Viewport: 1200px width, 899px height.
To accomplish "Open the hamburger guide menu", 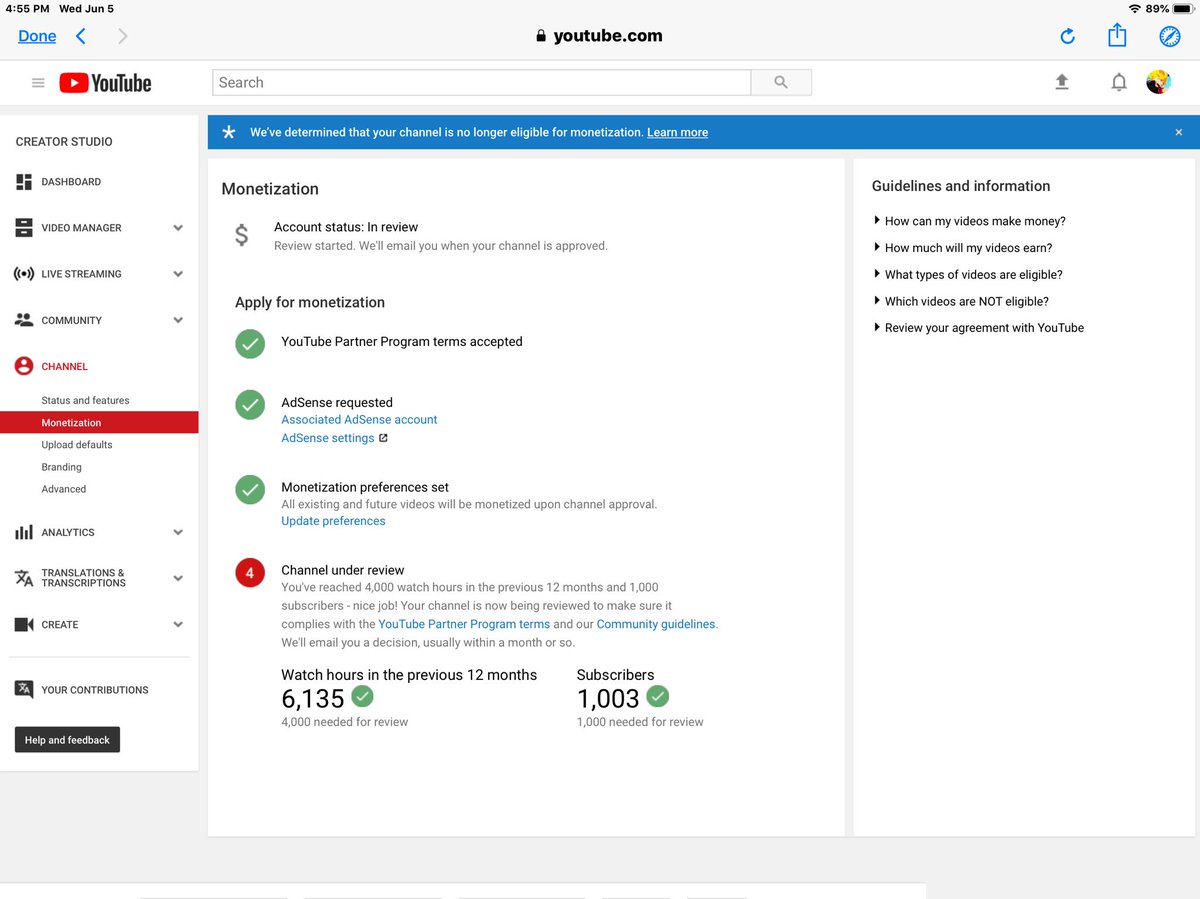I will [x=38, y=83].
